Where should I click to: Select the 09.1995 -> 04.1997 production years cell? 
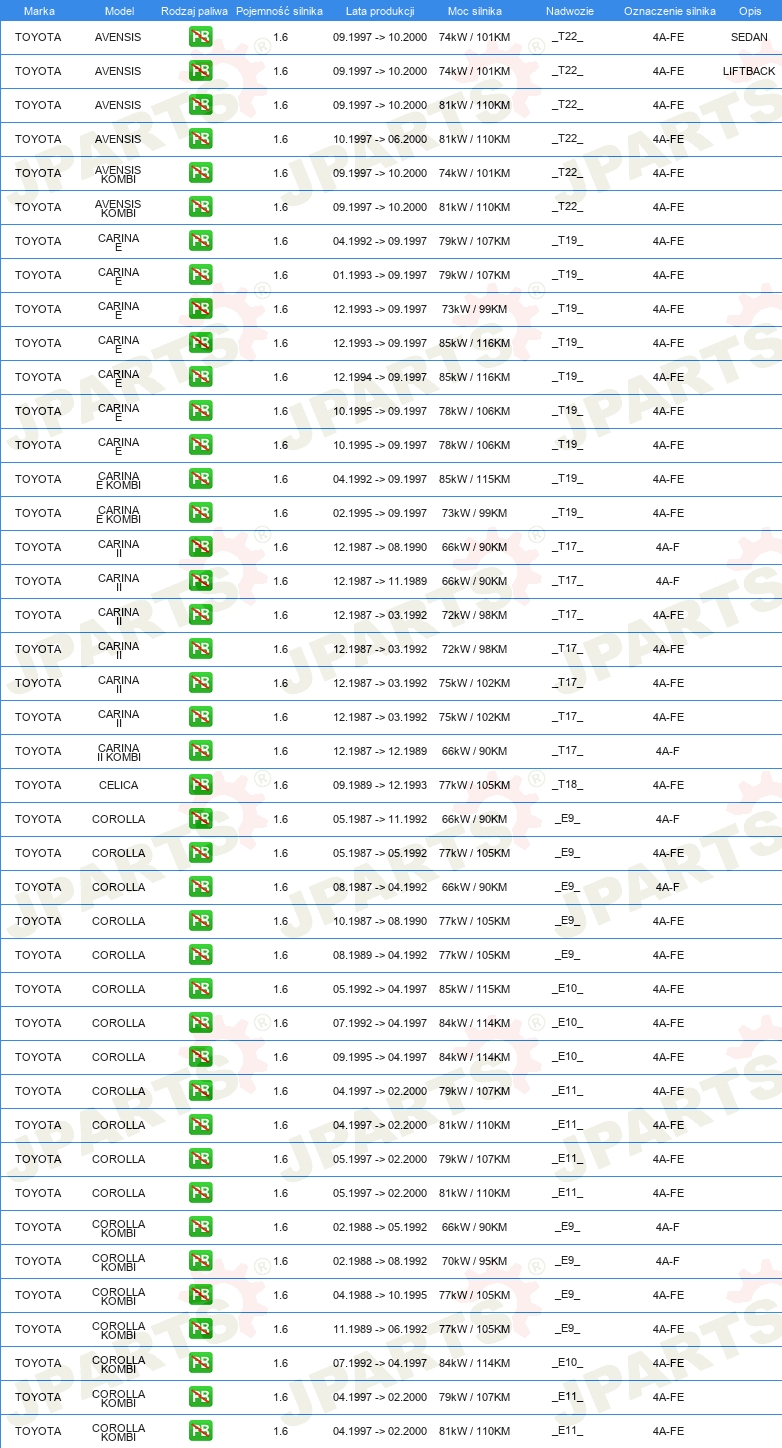[380, 1057]
